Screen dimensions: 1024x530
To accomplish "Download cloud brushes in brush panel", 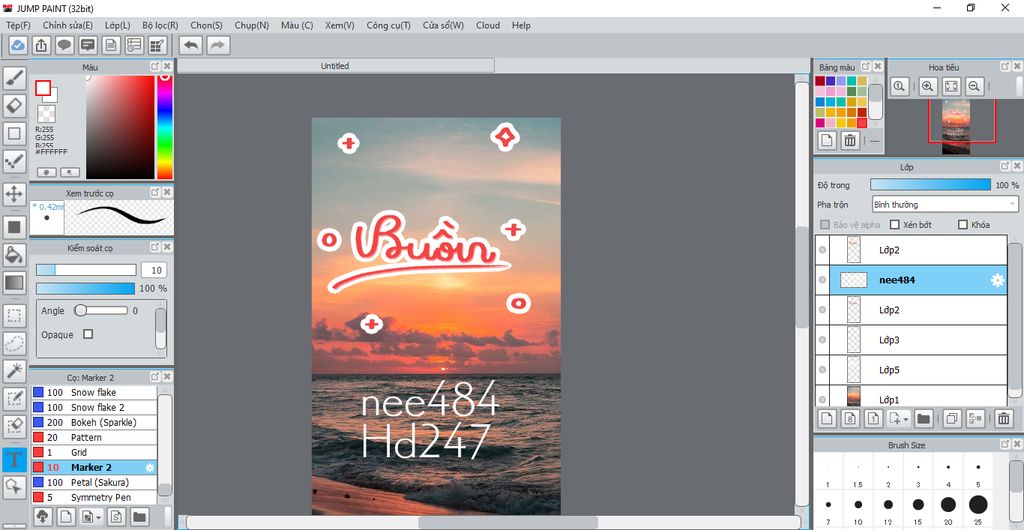I will [x=42, y=517].
